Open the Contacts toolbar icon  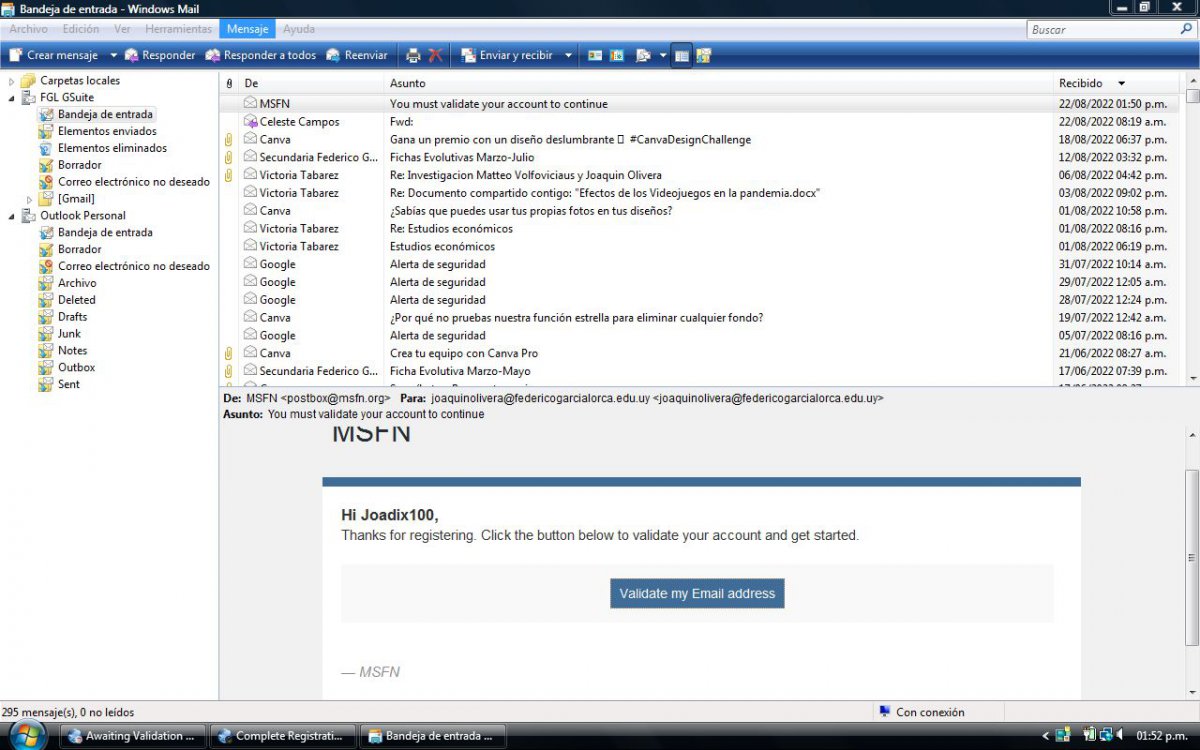pyautogui.click(x=595, y=55)
